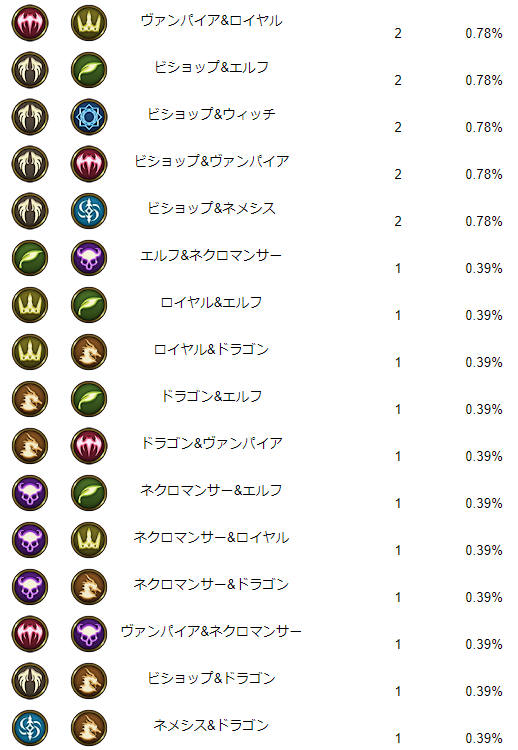Click the 0.39% value for ネメシス&ドラゴン
The image size is (518, 750).
pyautogui.click(x=484, y=738)
